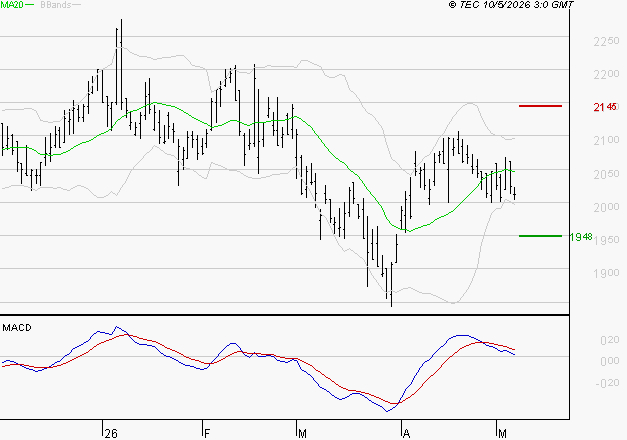Image resolution: width=627 pixels, height=440 pixels.
Task: Click the F month marker on time axis
Action: (207, 433)
